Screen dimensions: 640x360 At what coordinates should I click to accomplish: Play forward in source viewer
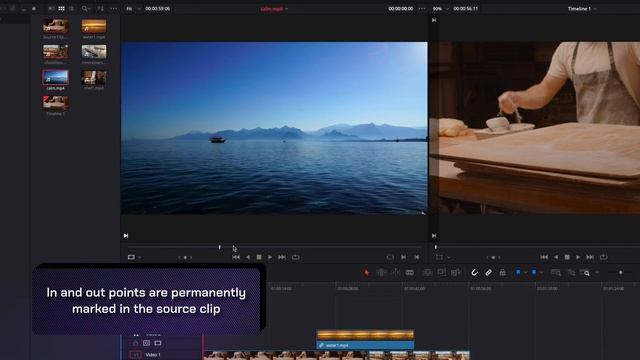click(270, 257)
